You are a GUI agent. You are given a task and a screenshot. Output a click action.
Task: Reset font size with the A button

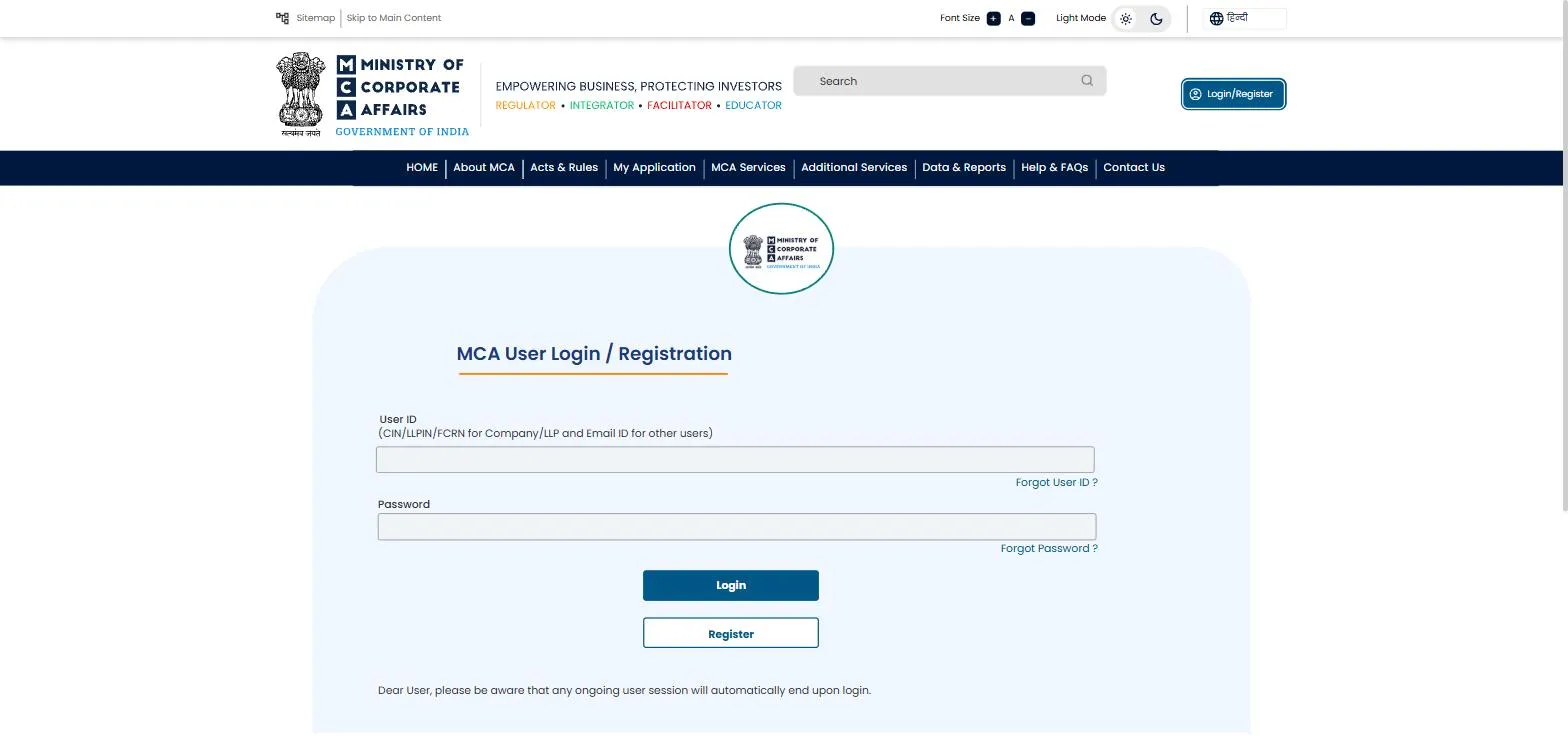click(1011, 18)
